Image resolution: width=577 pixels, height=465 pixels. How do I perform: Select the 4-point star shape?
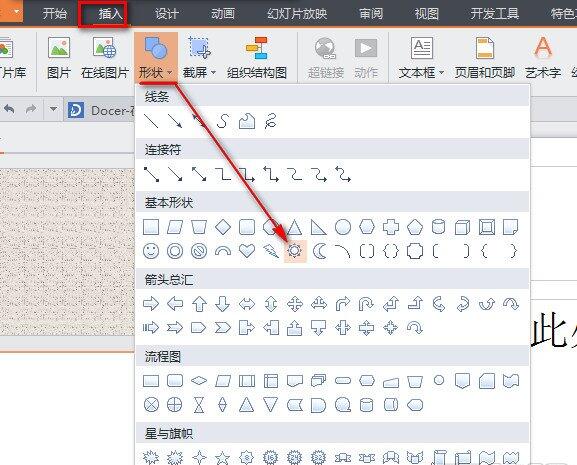(199, 458)
